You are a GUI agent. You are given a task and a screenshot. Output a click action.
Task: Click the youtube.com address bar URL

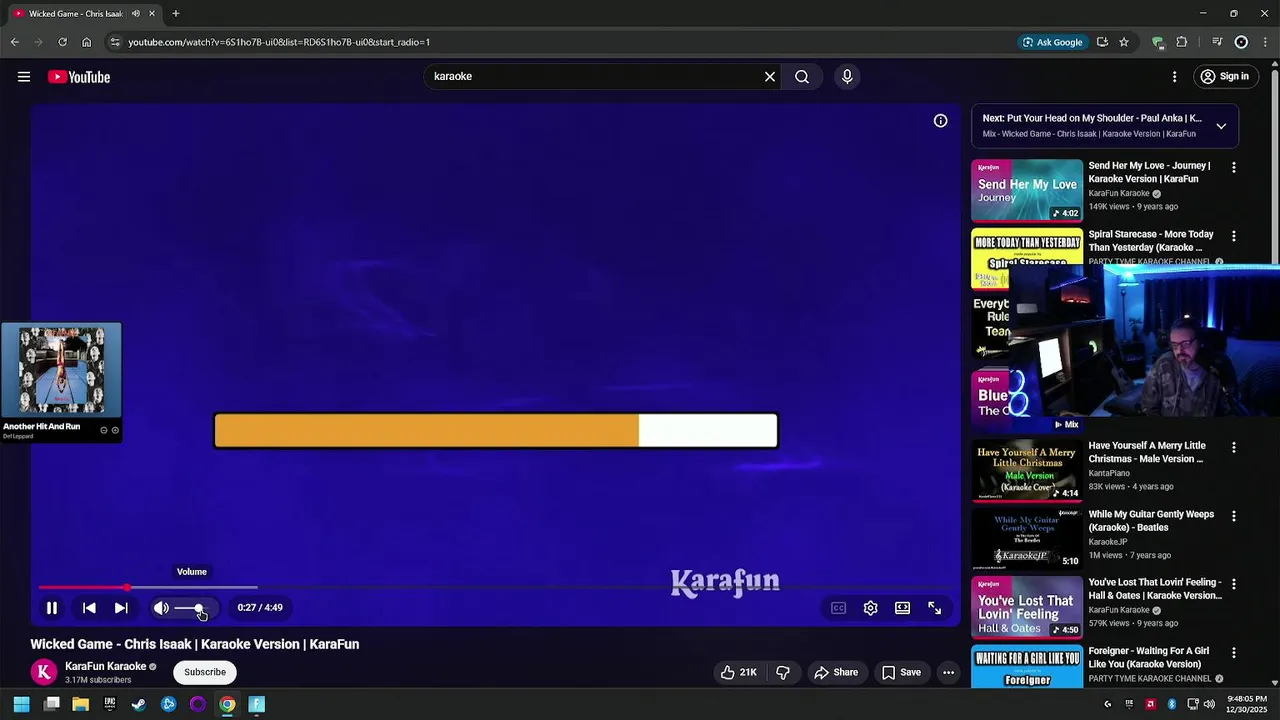pyautogui.click(x=279, y=42)
